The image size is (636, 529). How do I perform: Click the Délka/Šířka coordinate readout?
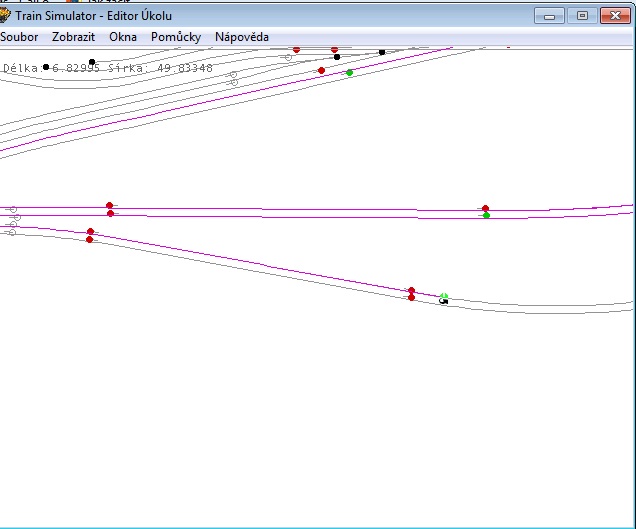click(x=108, y=68)
